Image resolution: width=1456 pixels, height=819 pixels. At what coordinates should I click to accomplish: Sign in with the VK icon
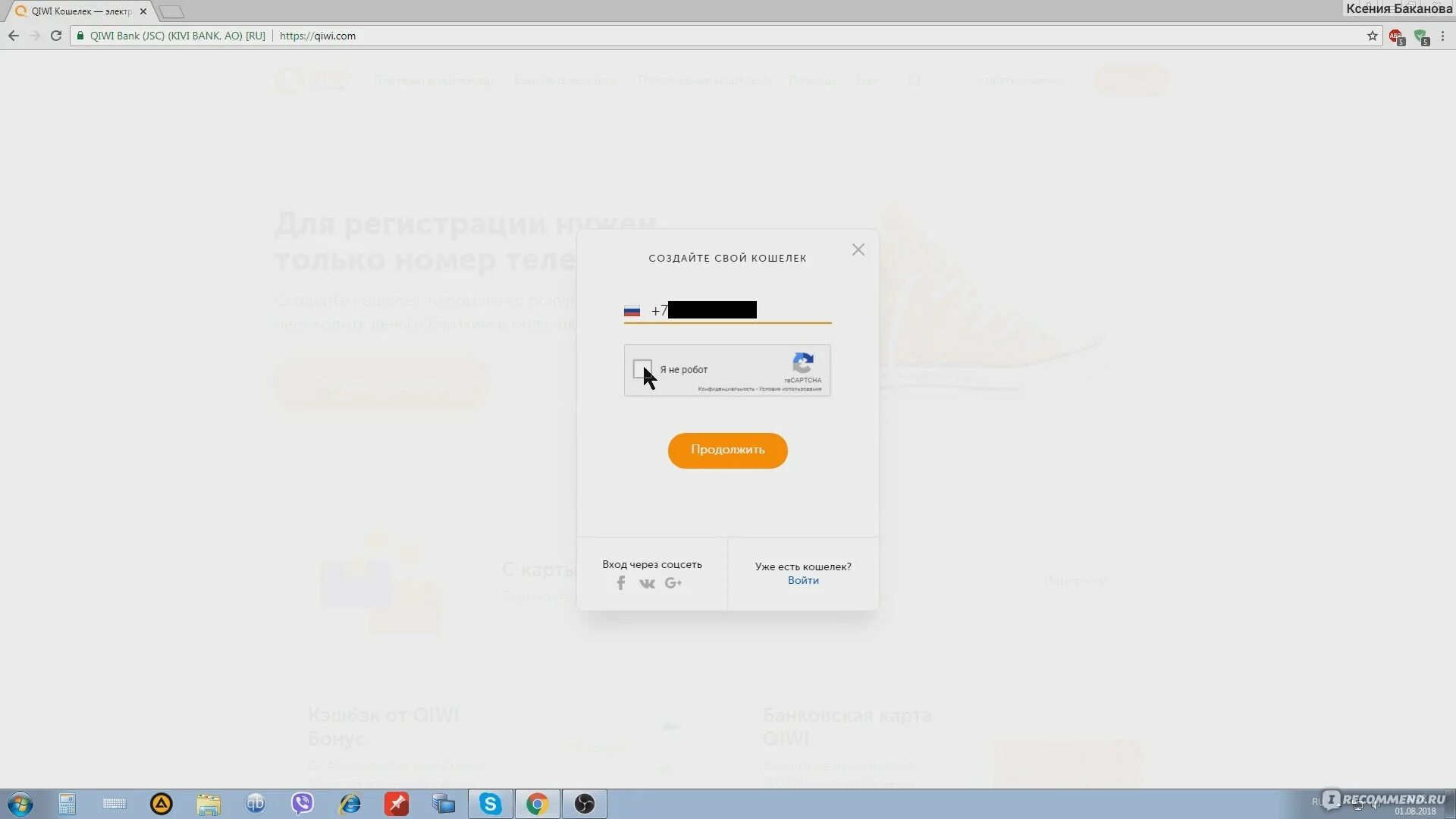(647, 583)
